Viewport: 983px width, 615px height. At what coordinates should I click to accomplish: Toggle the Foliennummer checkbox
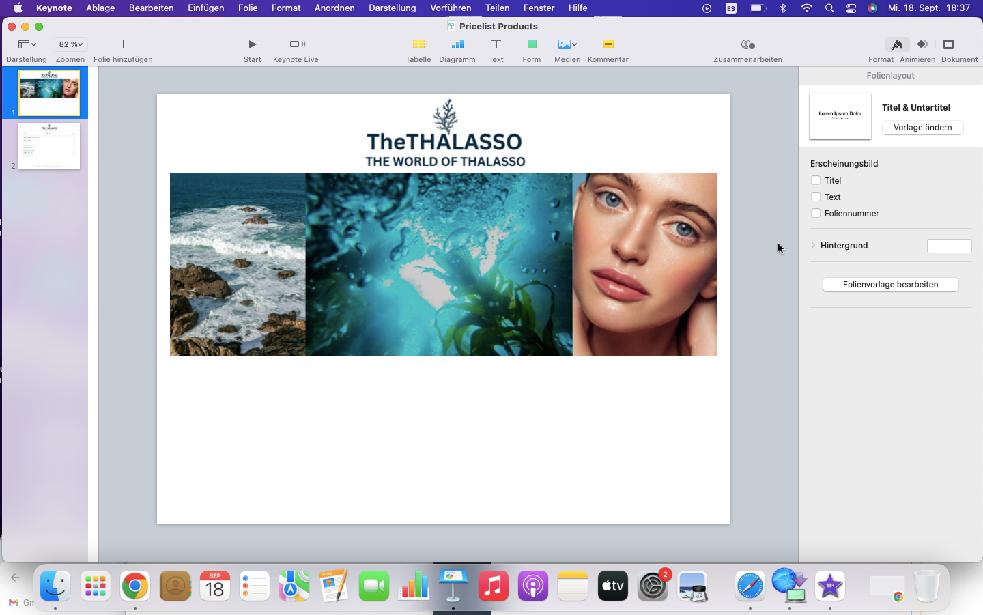point(816,213)
